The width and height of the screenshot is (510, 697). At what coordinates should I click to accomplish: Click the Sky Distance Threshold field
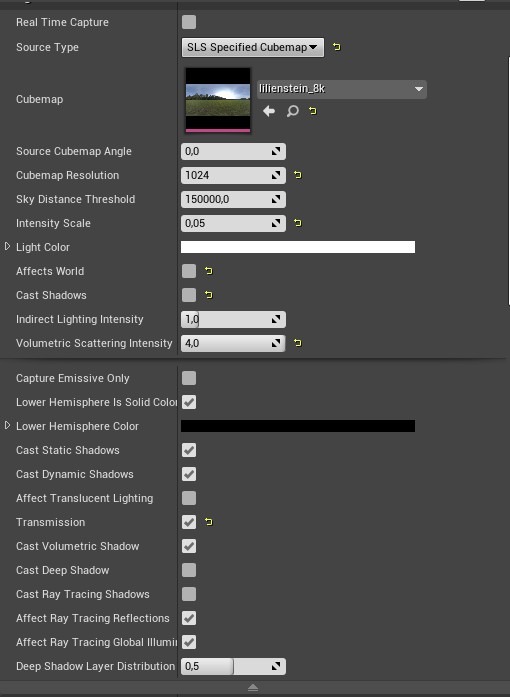point(233,199)
